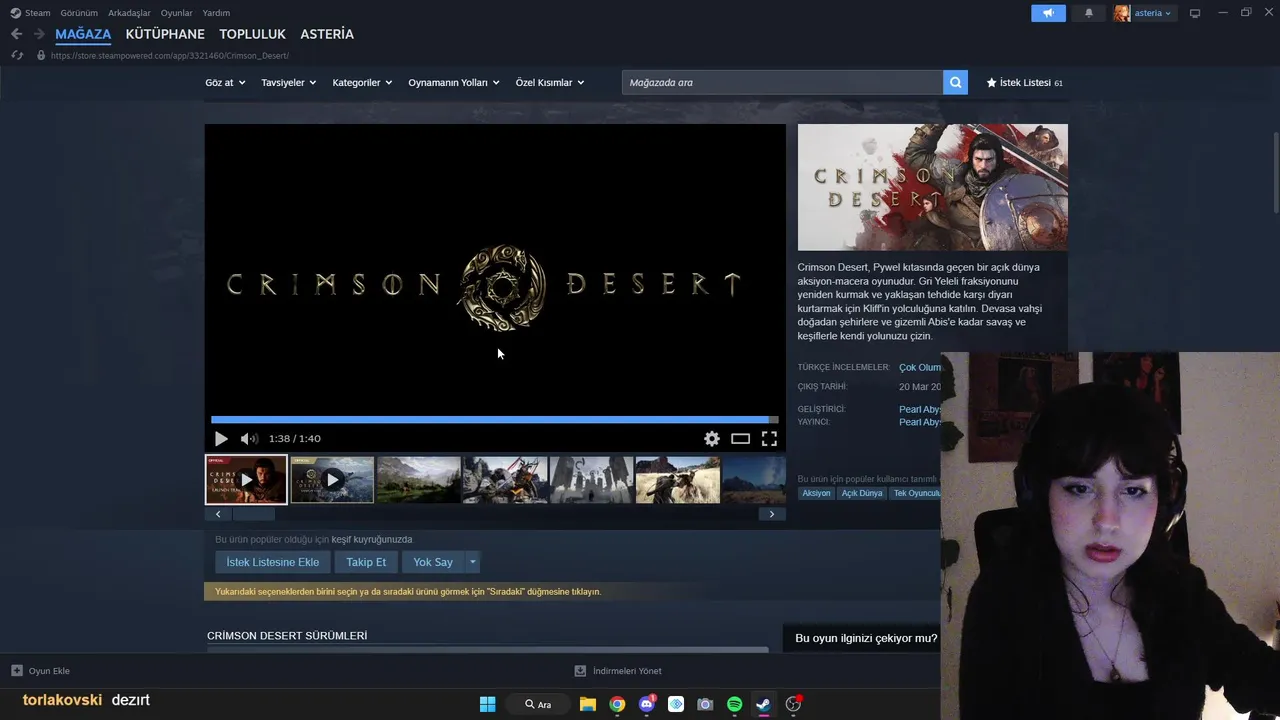Click the Mağazada ara search field
The image size is (1280, 720).
pos(782,82)
